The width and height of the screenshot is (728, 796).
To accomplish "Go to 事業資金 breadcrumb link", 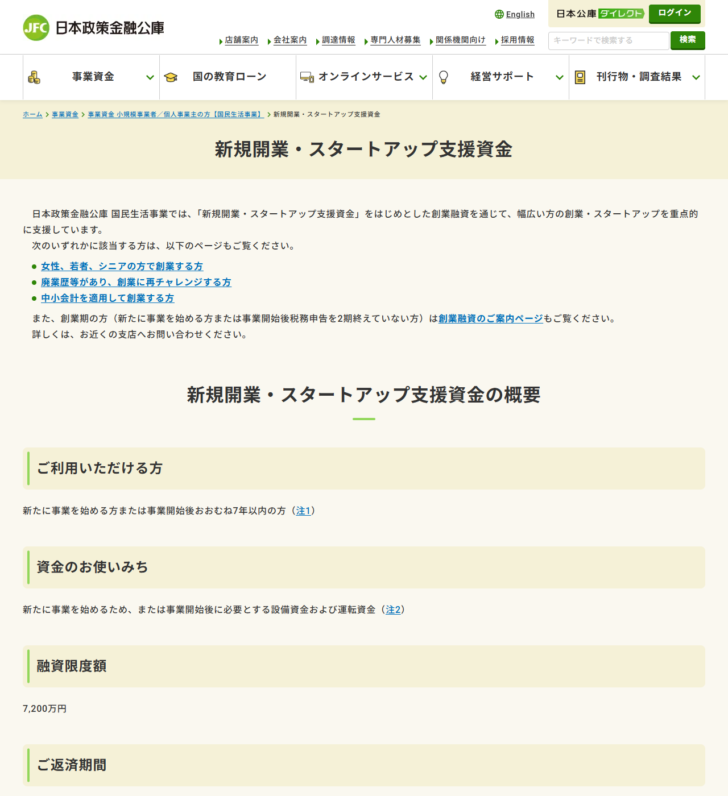I will coord(65,115).
